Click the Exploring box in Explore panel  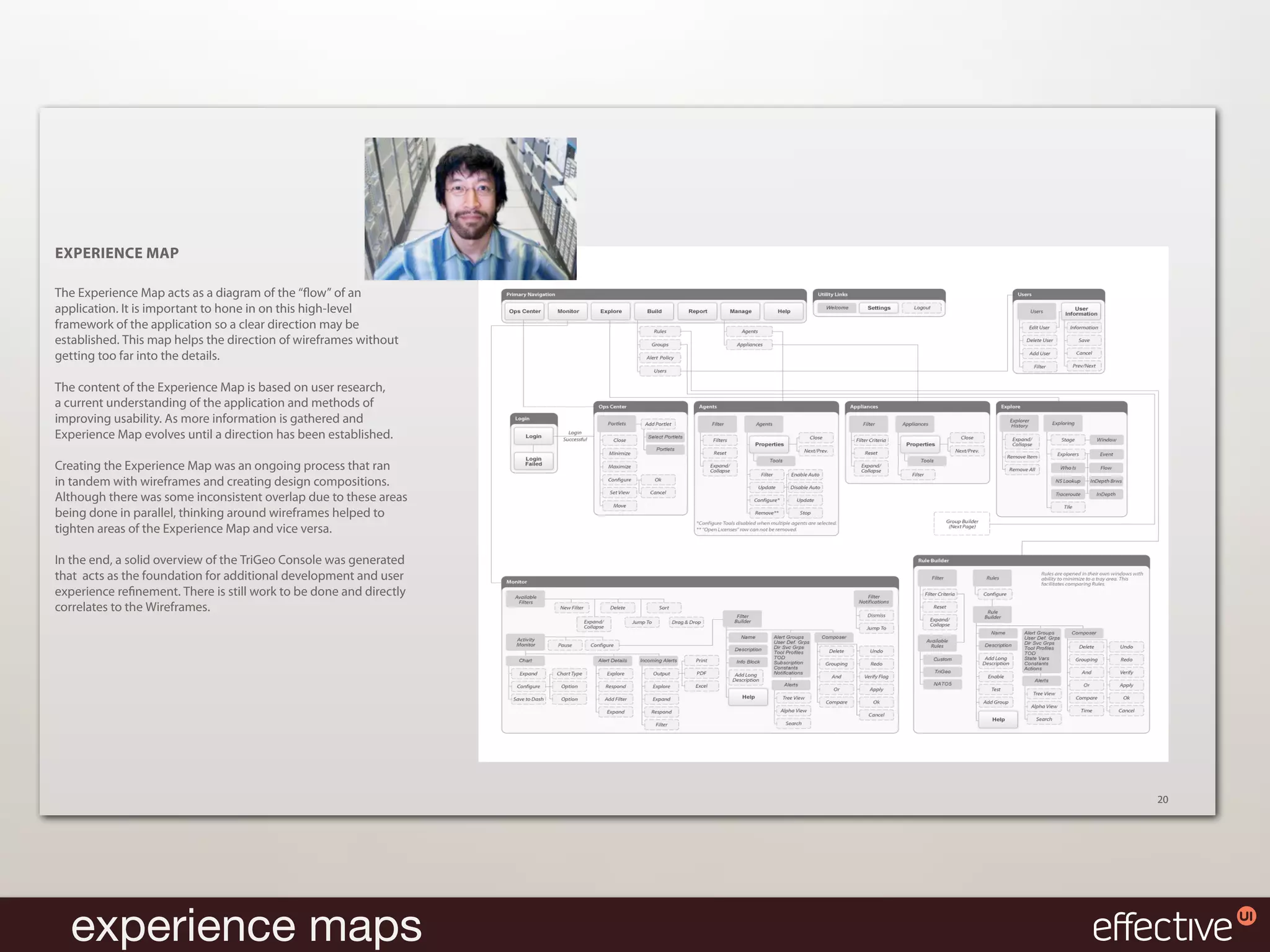(1063, 423)
